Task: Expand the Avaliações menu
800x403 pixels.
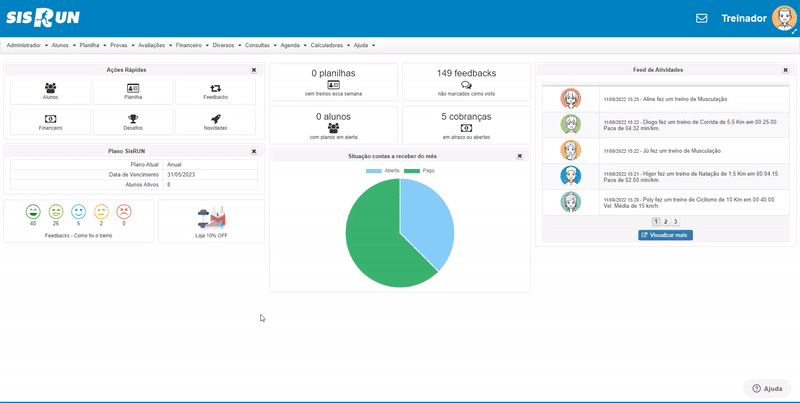Action: click(x=155, y=45)
